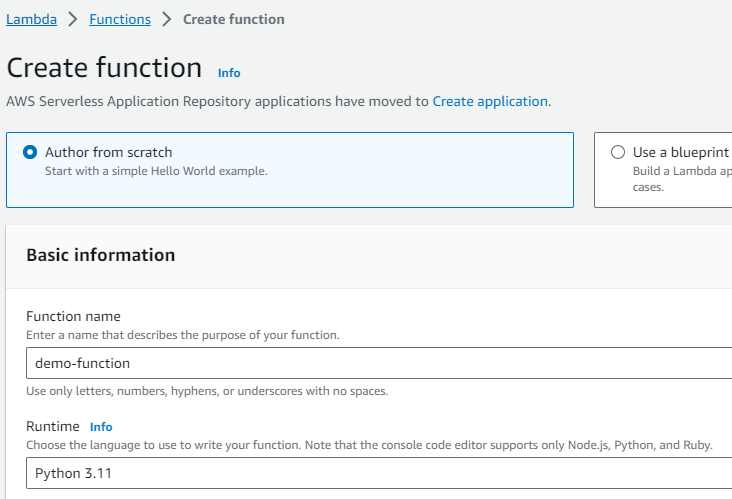Choose the Use a blueprint radio button
This screenshot has height=499, width=732.
618,153
